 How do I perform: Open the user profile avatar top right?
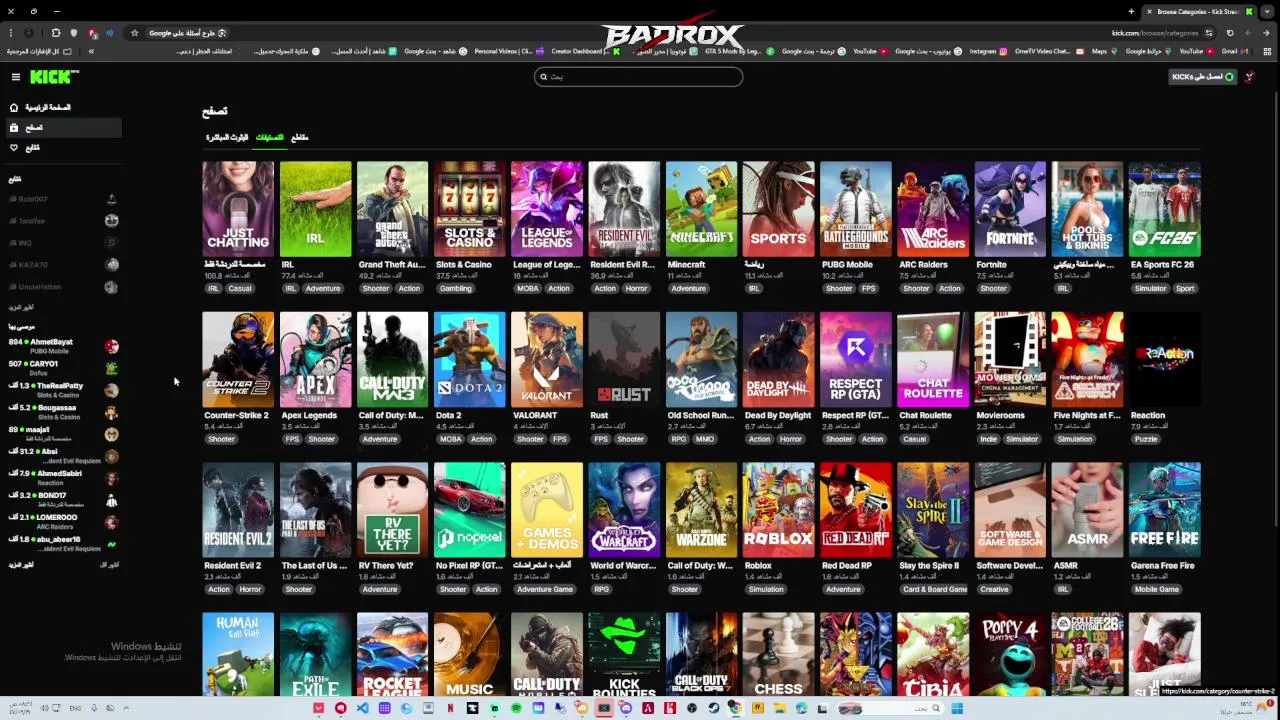[1250, 77]
